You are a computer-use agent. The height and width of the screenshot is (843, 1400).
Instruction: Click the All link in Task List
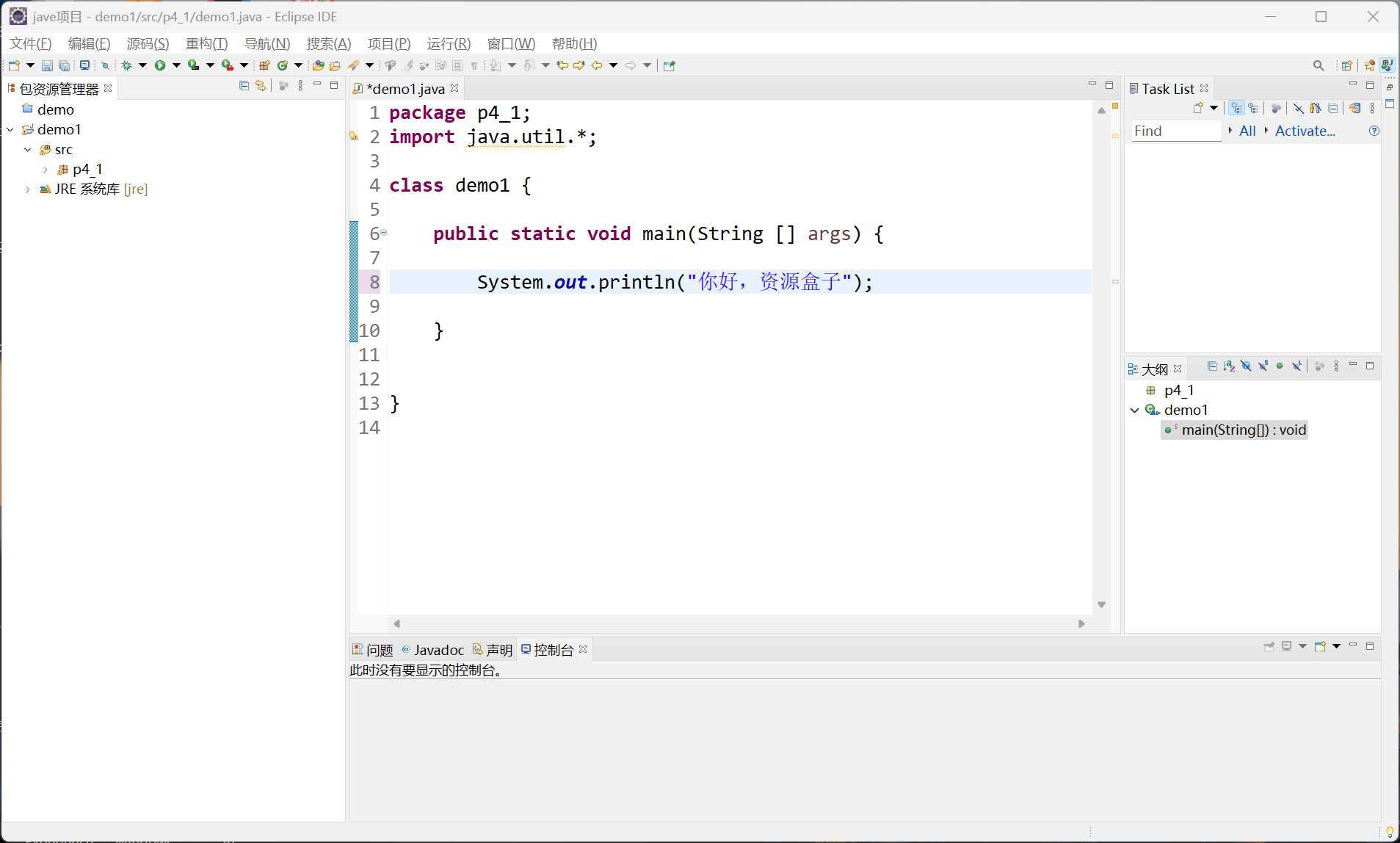1247,131
